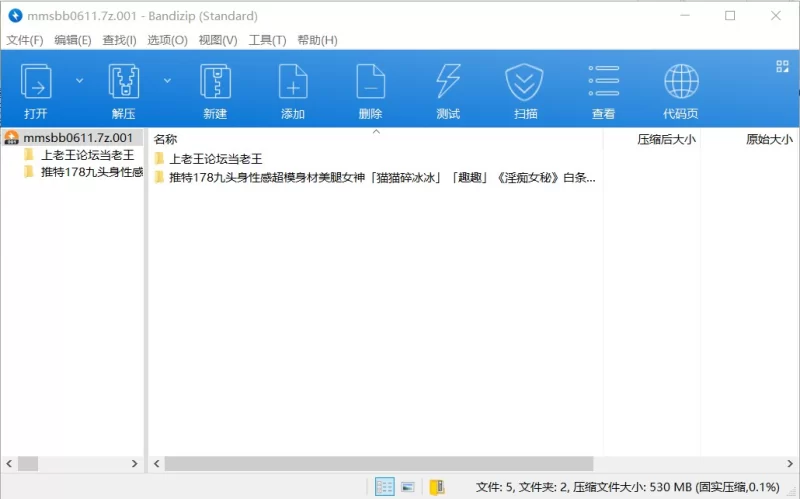
Task: Maximize the Bandizip window
Action: pyautogui.click(x=730, y=16)
